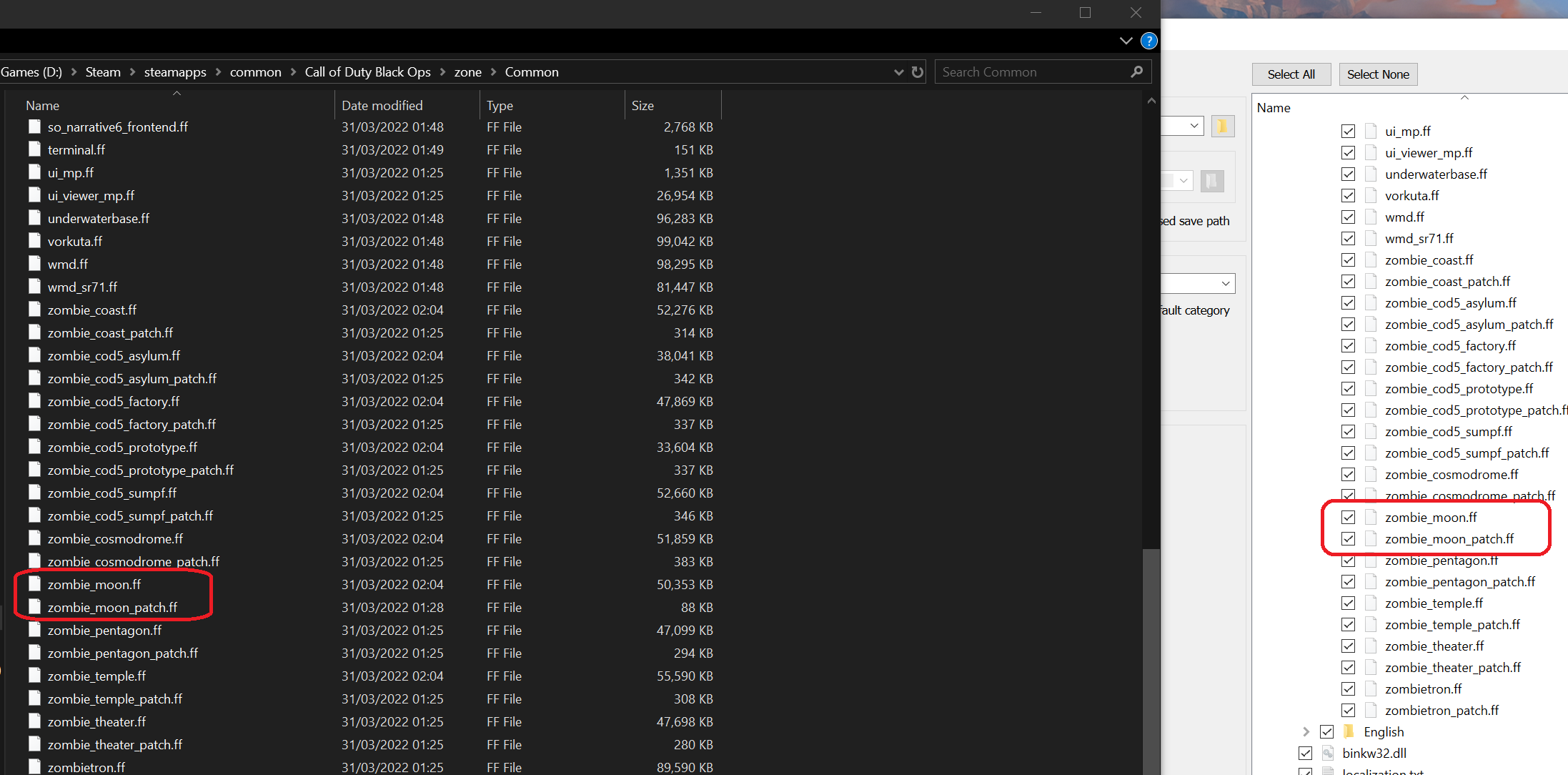Open the dropdown above 'fault category' label
This screenshot has height=775, width=1568.
pos(1226,283)
